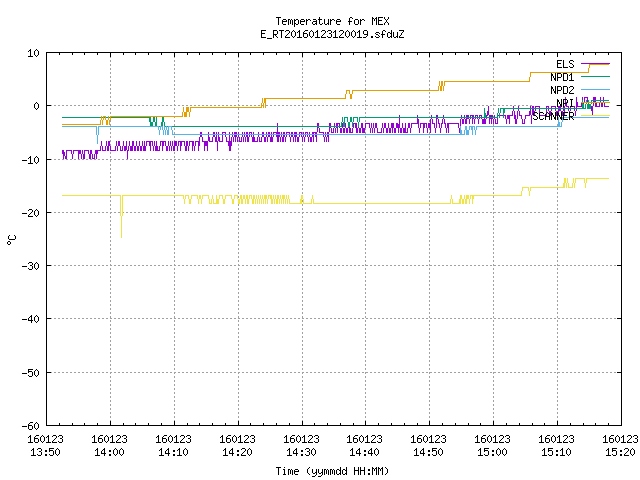
Task: Click the x-axis tick label 14:40
Action: click(364, 452)
